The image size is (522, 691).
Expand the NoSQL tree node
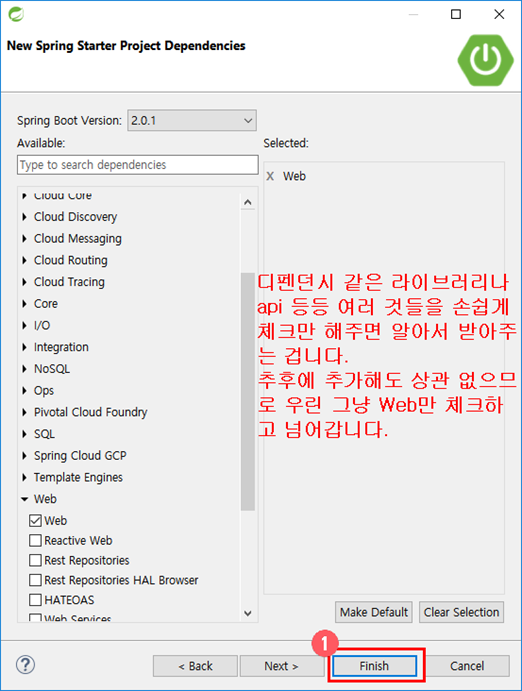click(25, 369)
